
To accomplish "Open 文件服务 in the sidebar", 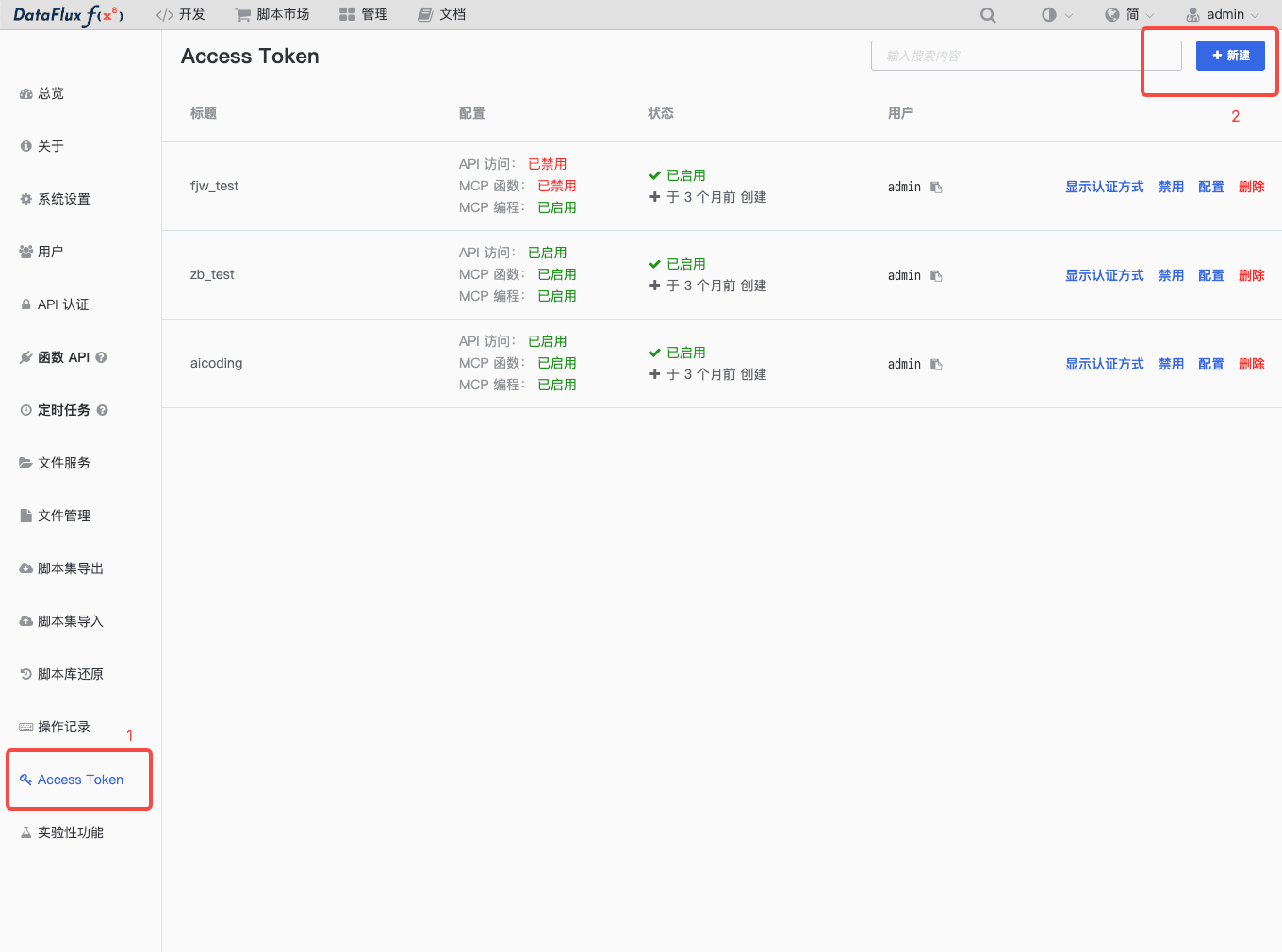I will point(56,463).
